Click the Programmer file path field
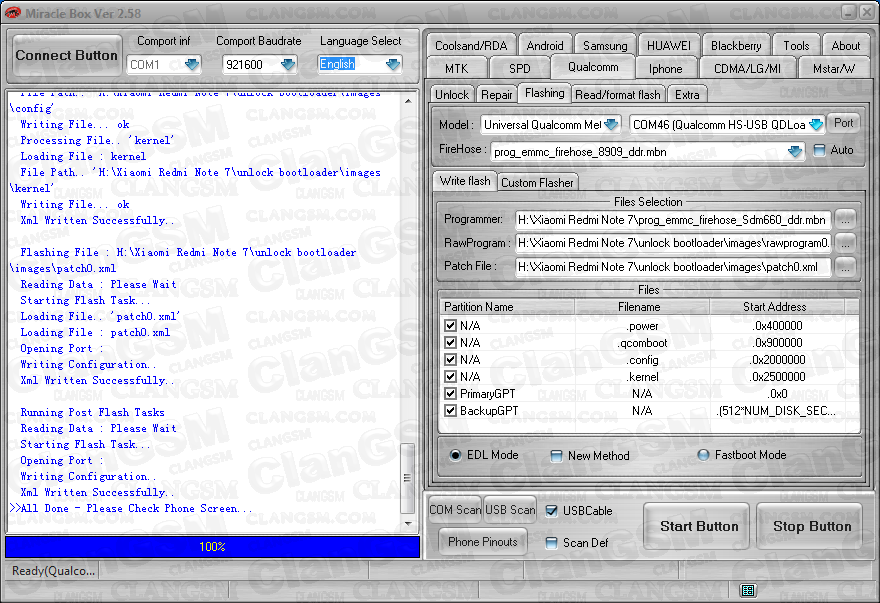The image size is (880, 603). pos(672,220)
